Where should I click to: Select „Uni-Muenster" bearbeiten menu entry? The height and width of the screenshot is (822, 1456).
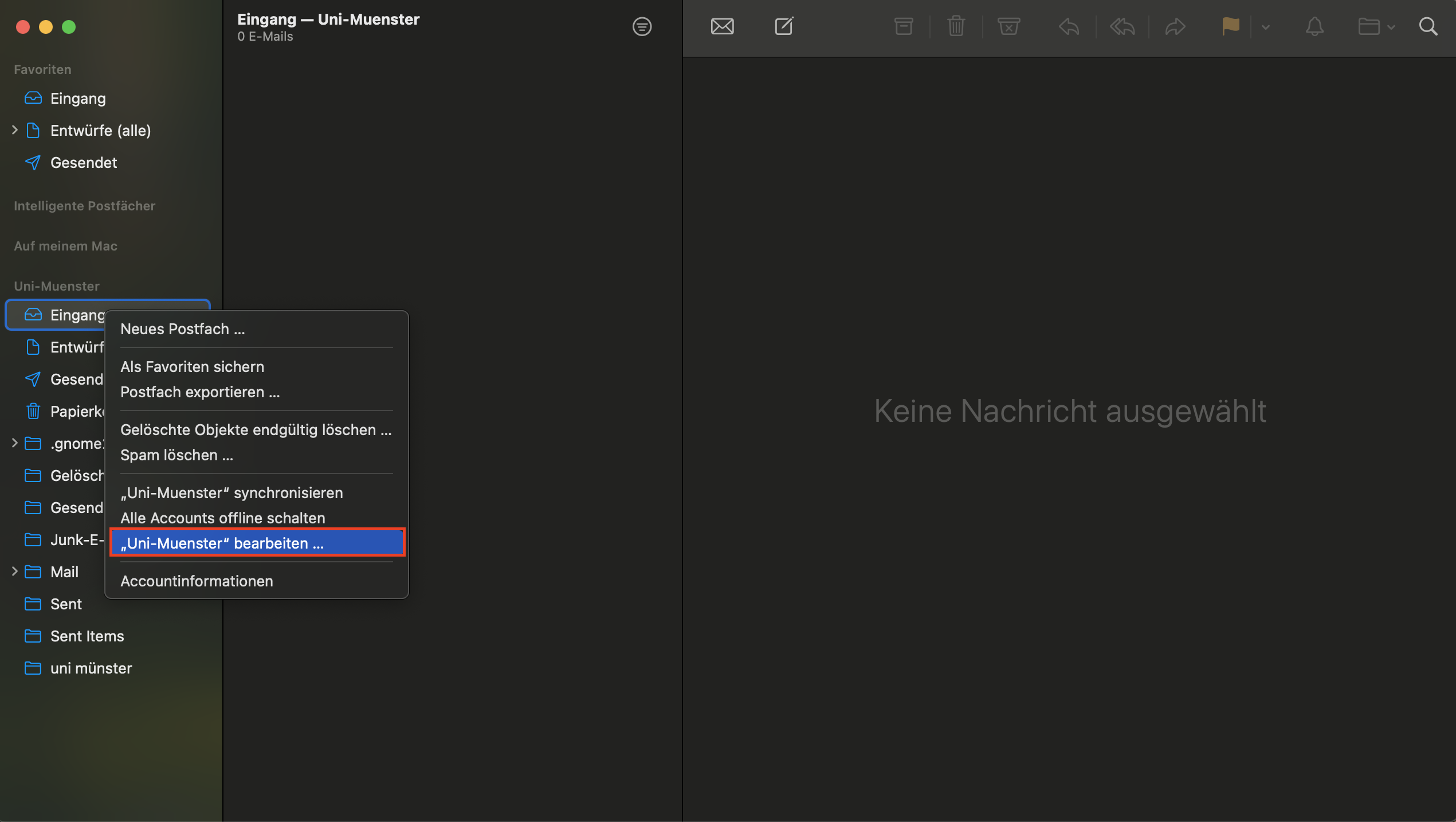257,543
